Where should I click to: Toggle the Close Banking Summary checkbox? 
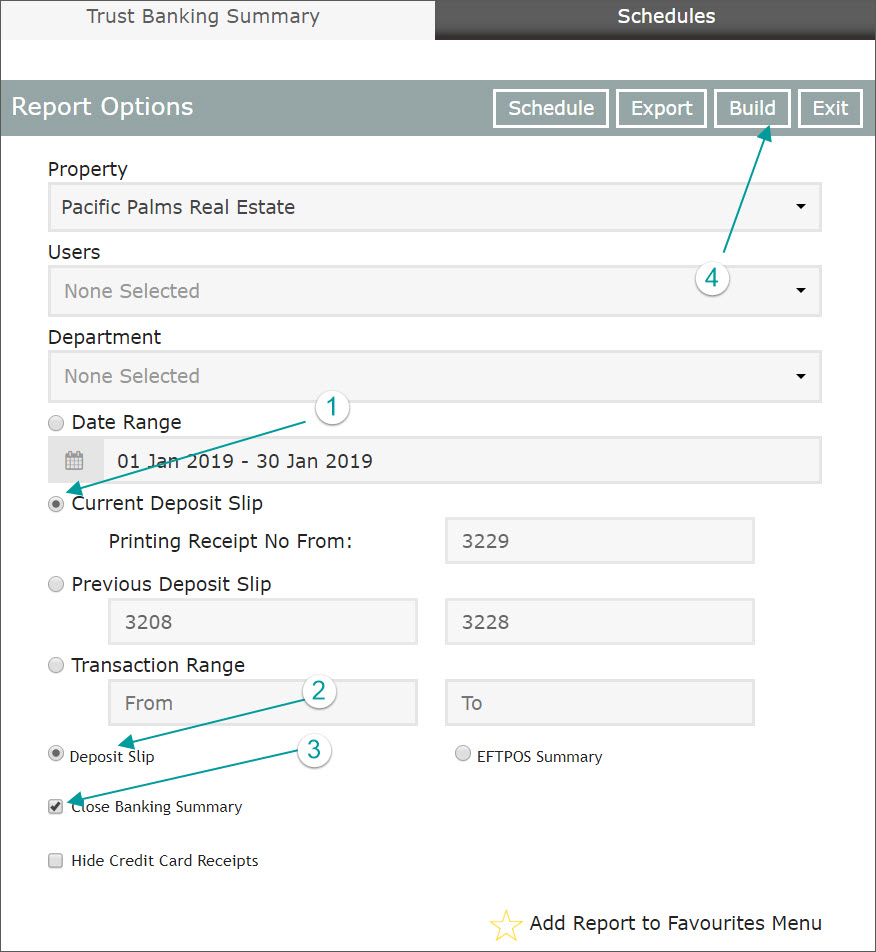tap(56, 807)
